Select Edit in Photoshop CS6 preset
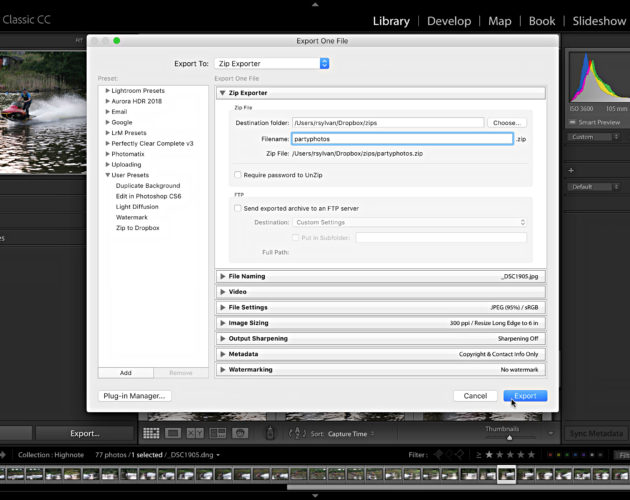This screenshot has width=630, height=500. 148,196
